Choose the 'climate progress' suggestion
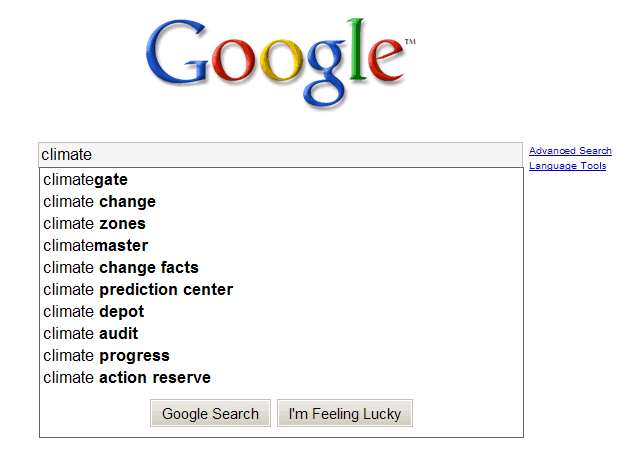 coord(106,356)
